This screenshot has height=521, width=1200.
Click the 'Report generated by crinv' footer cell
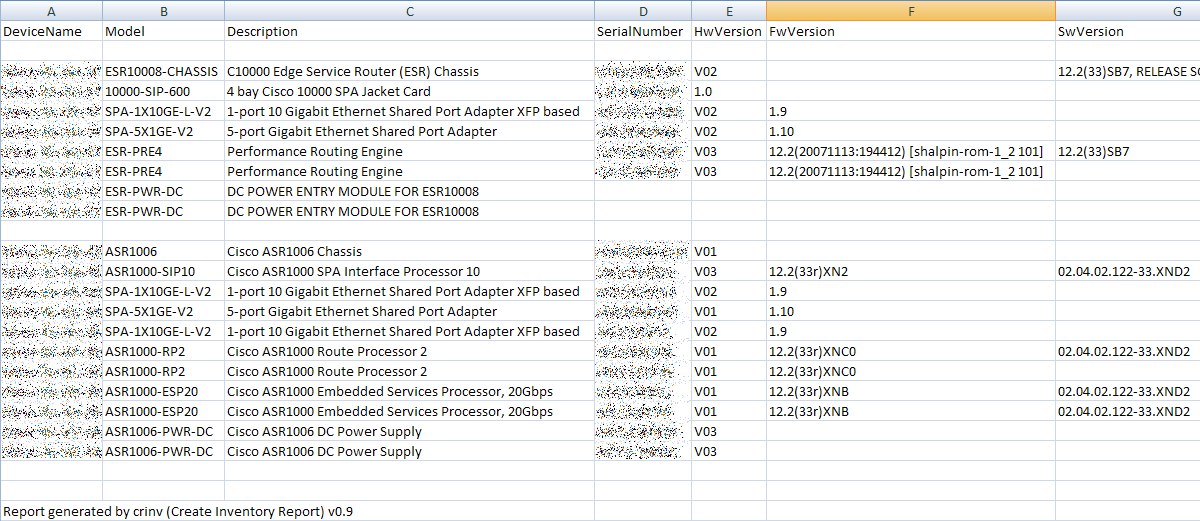178,511
